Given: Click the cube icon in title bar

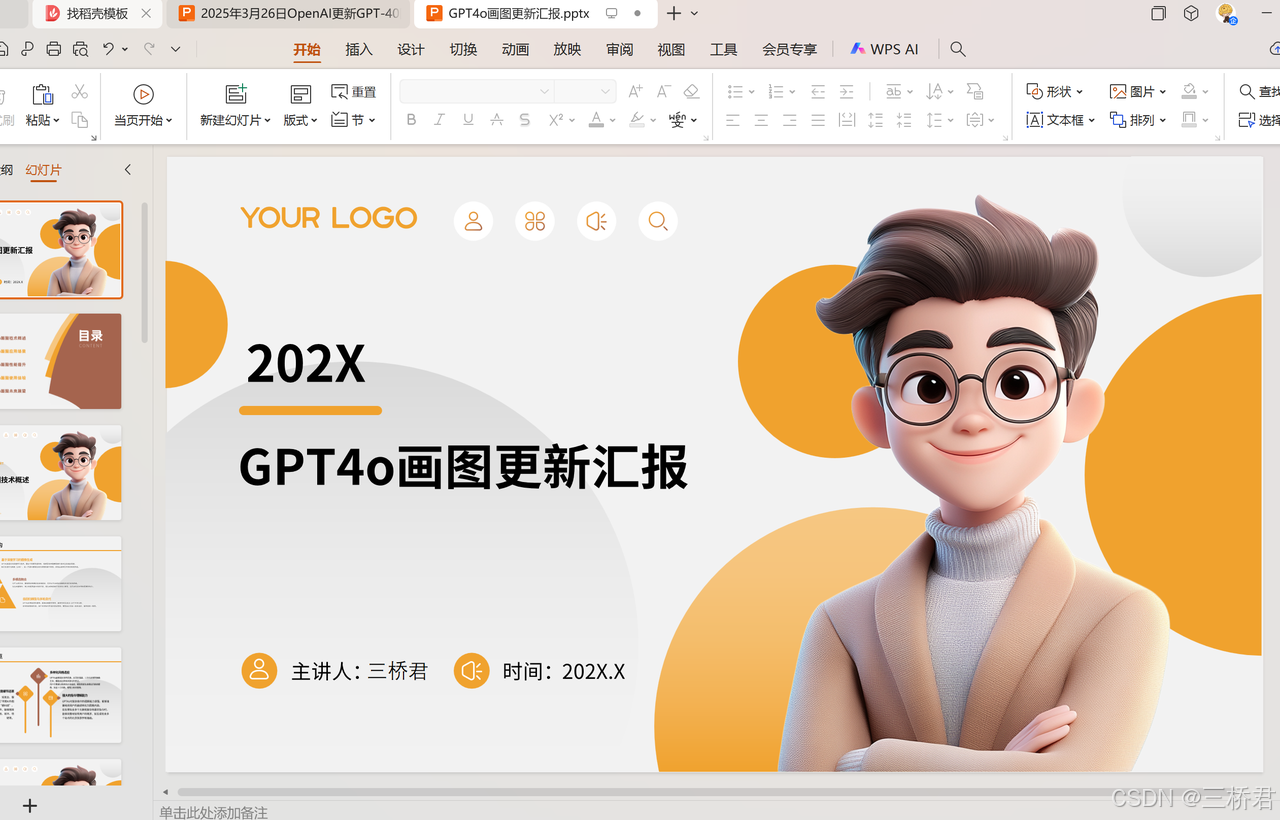Looking at the screenshot, I should tap(1191, 14).
